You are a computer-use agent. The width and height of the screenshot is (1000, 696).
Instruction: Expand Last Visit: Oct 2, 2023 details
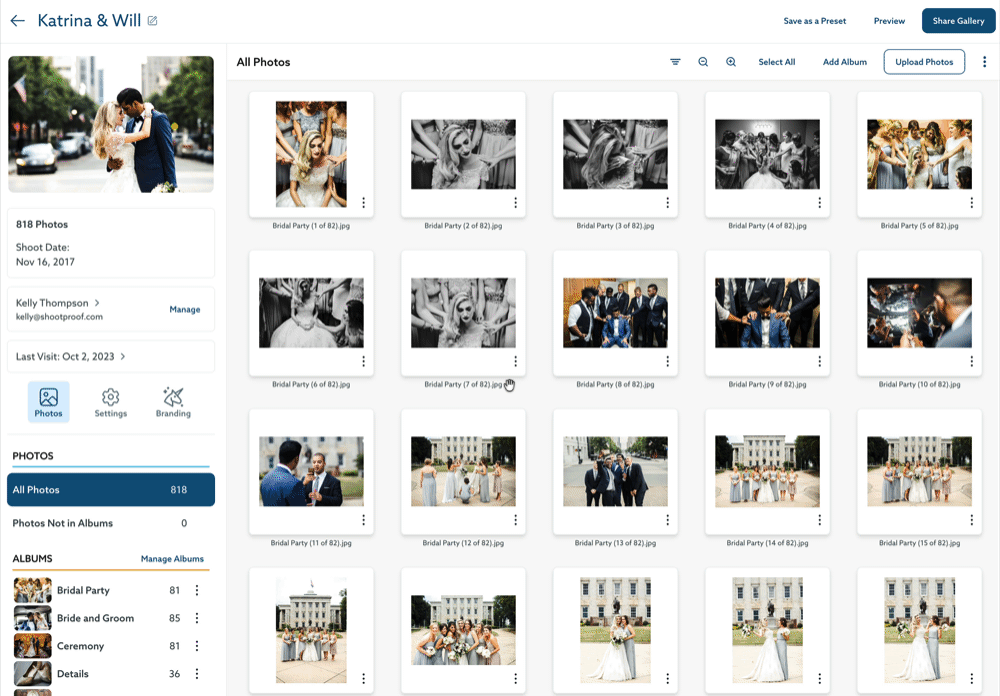coord(122,356)
